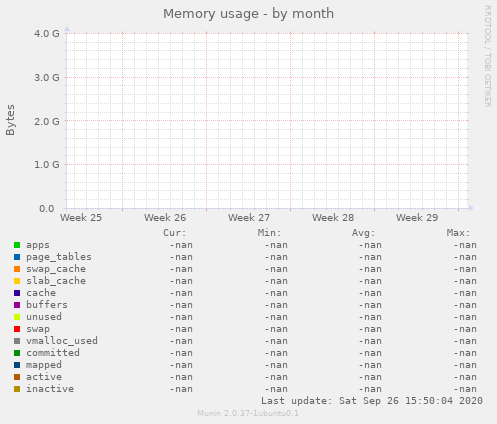Screen dimensions: 497x424
Task: Click the page_tables legend label
Action: (59, 257)
